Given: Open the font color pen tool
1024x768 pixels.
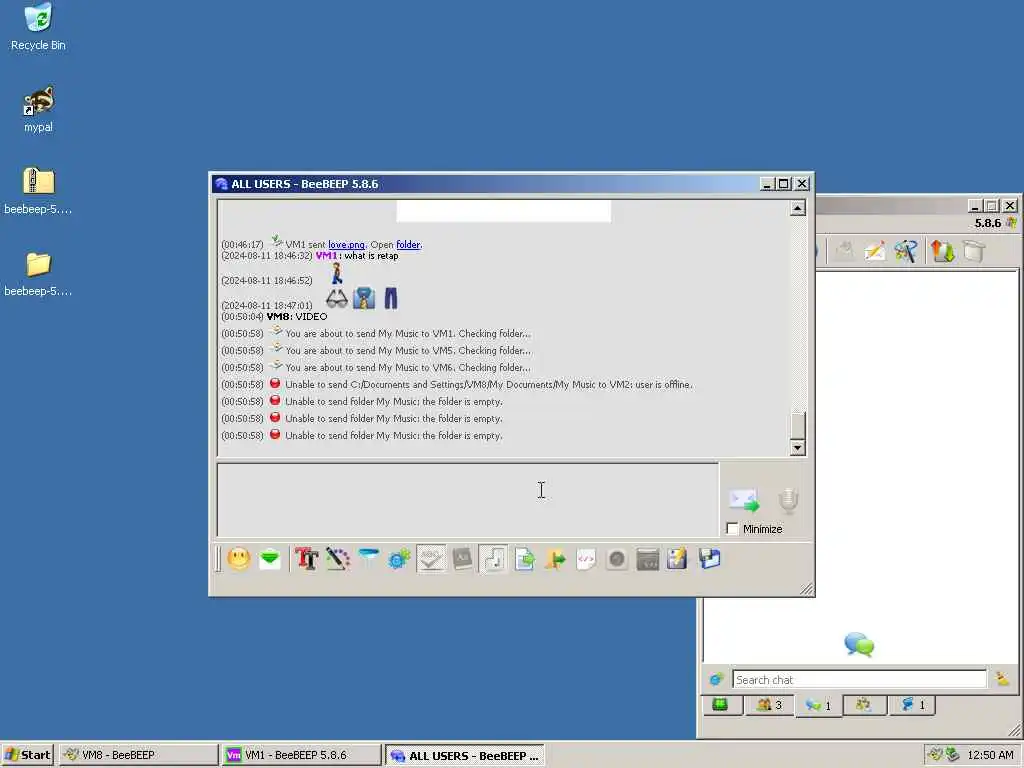Looking at the screenshot, I should 338,559.
